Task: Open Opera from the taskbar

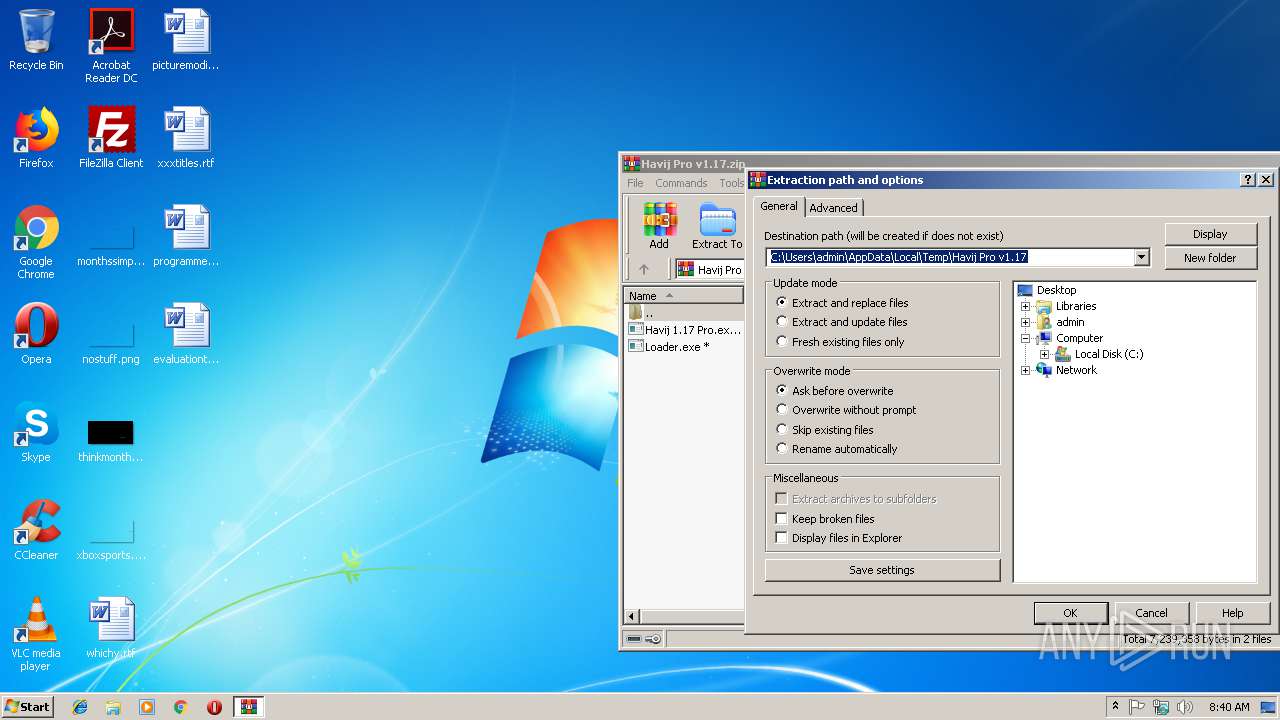Action: pyautogui.click(x=214, y=707)
